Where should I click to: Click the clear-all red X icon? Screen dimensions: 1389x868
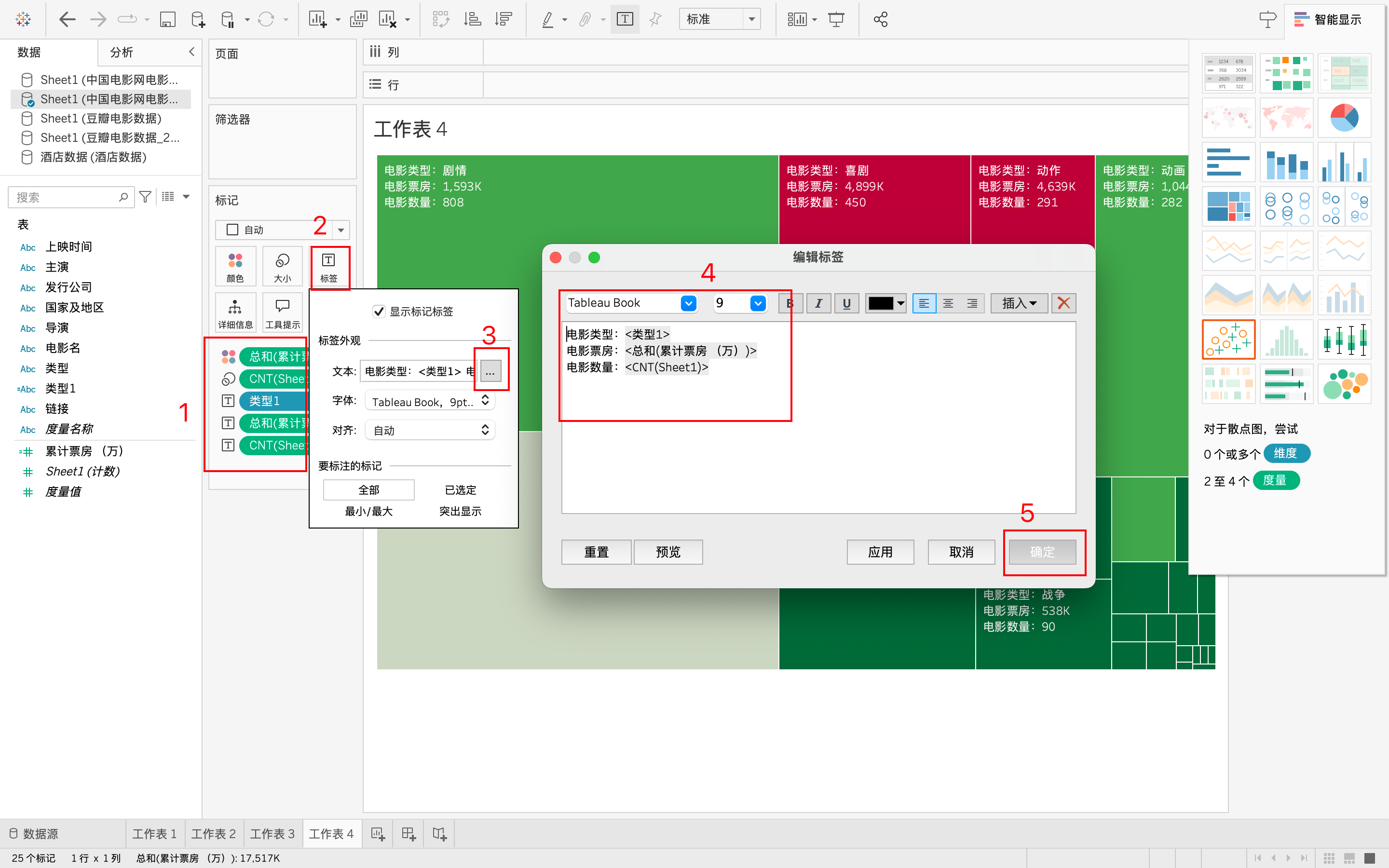[x=1063, y=303]
